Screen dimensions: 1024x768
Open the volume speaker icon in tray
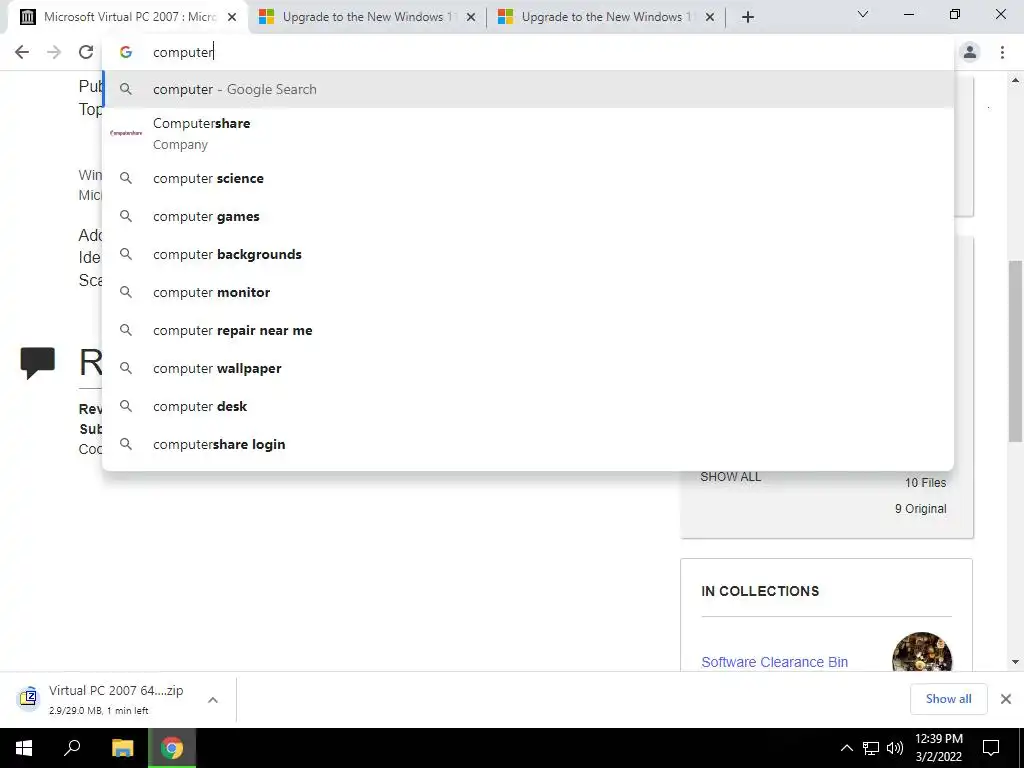pyautogui.click(x=895, y=748)
